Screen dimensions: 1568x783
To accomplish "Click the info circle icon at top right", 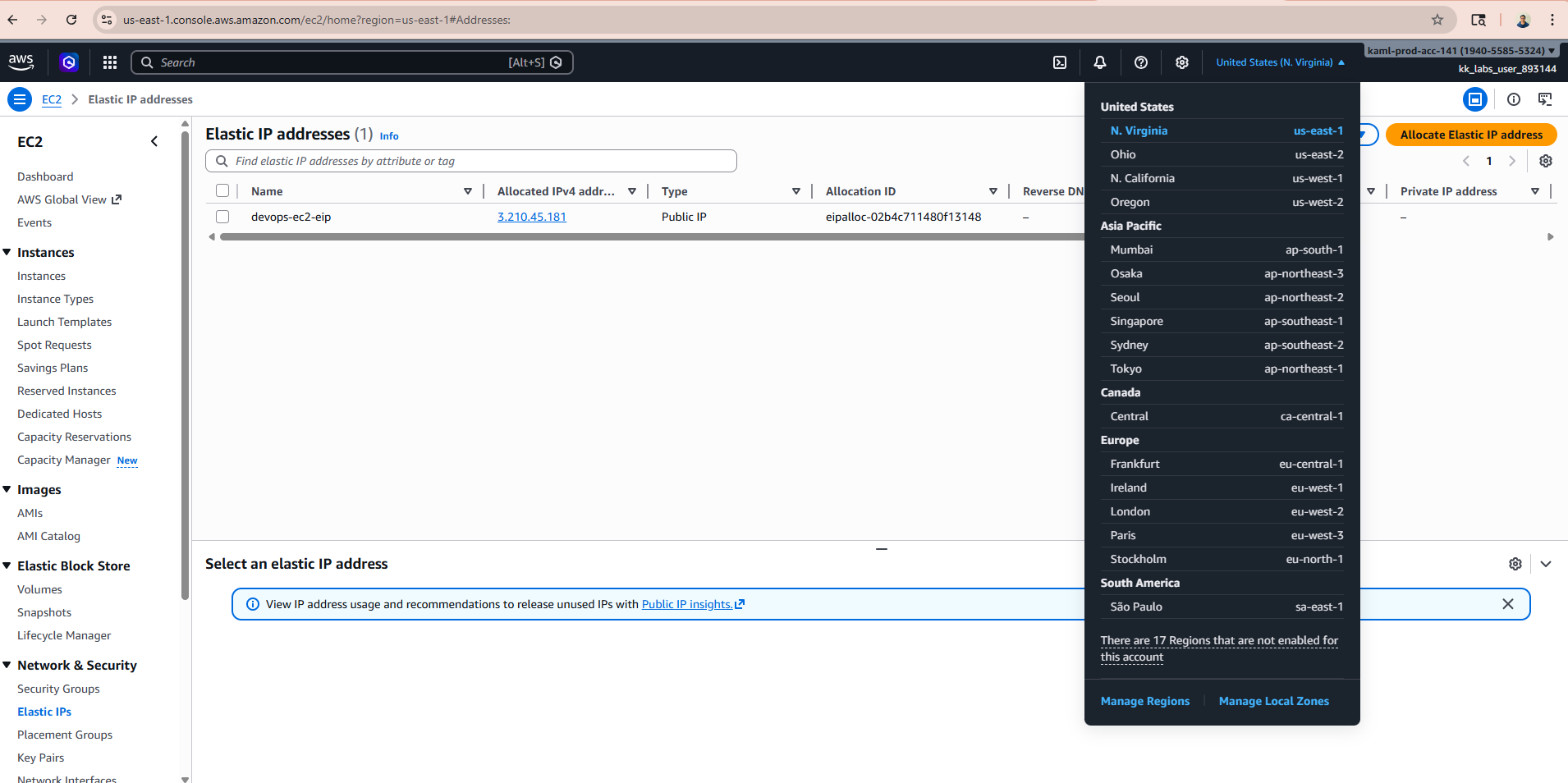I will 1514,99.
